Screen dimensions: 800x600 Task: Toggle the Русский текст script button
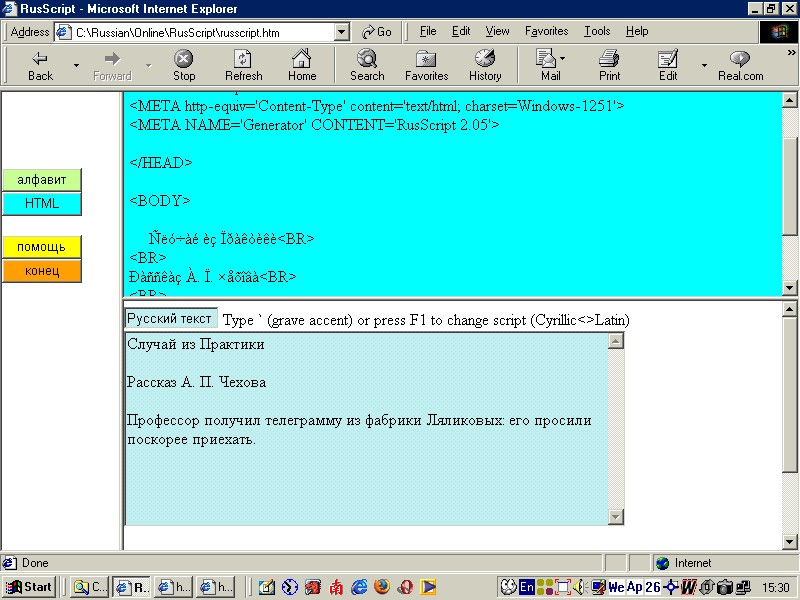click(x=170, y=318)
